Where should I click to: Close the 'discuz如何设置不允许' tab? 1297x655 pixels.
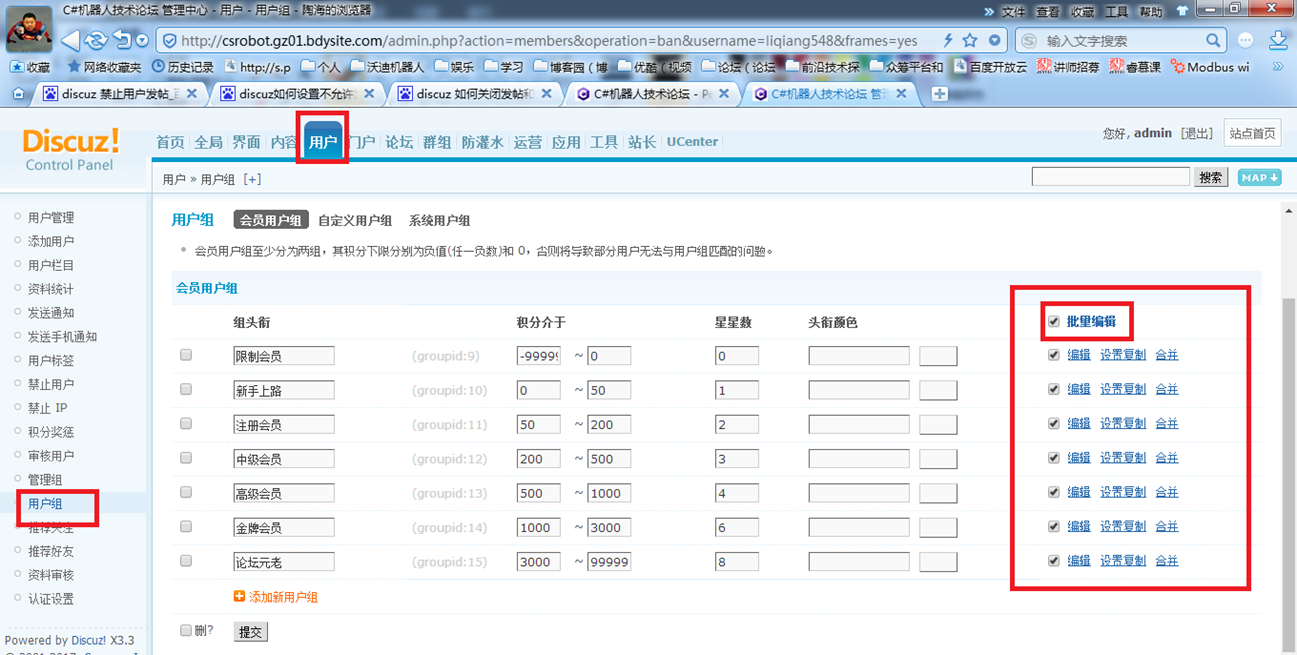370,94
